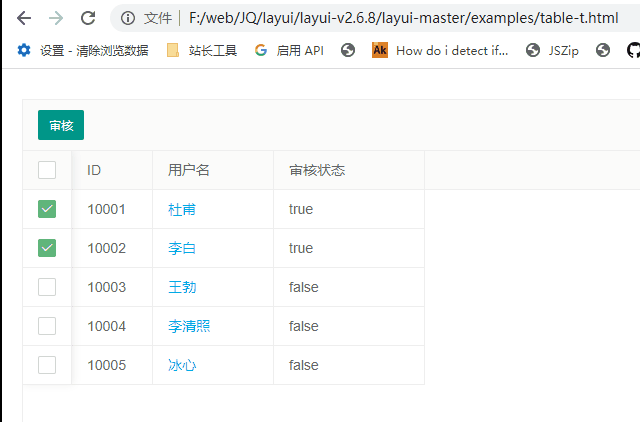The width and height of the screenshot is (640, 422).
Task: Click the username link 杜甫
Action: [182, 209]
